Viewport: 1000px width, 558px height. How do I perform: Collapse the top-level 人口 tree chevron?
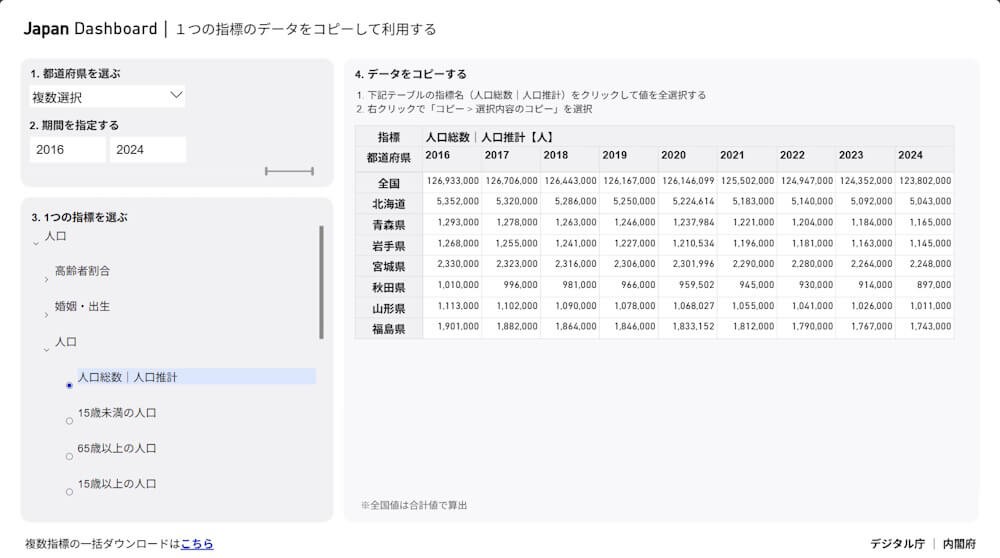(x=36, y=242)
